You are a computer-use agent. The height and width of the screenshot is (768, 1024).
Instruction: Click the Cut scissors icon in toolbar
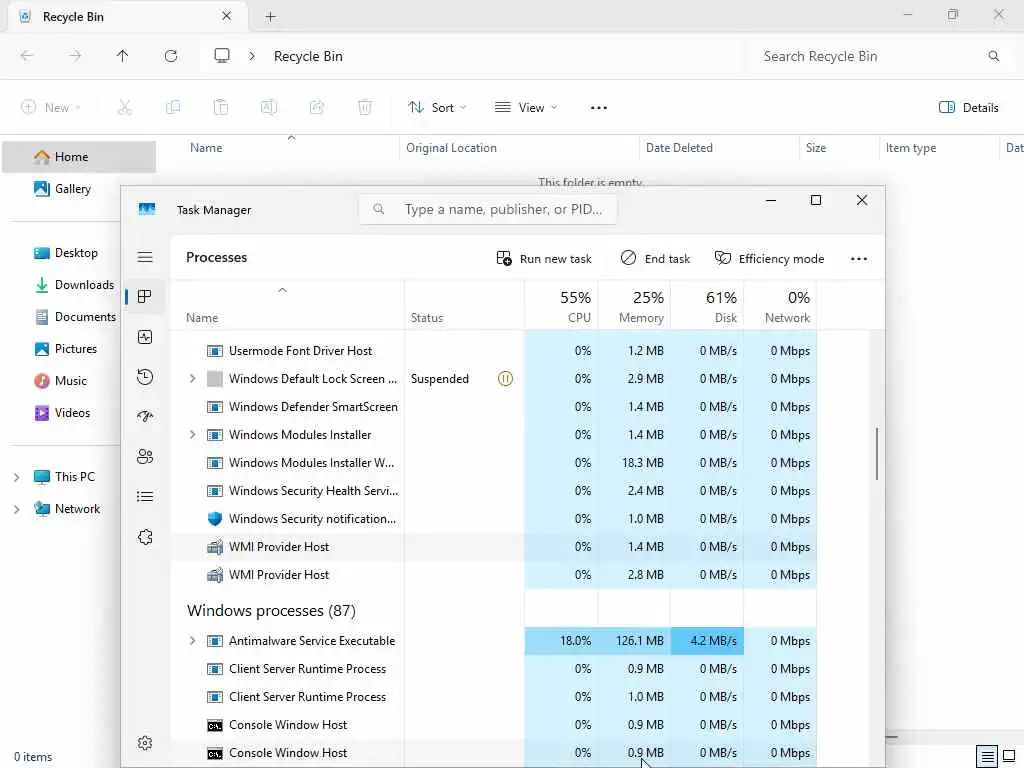pos(125,107)
